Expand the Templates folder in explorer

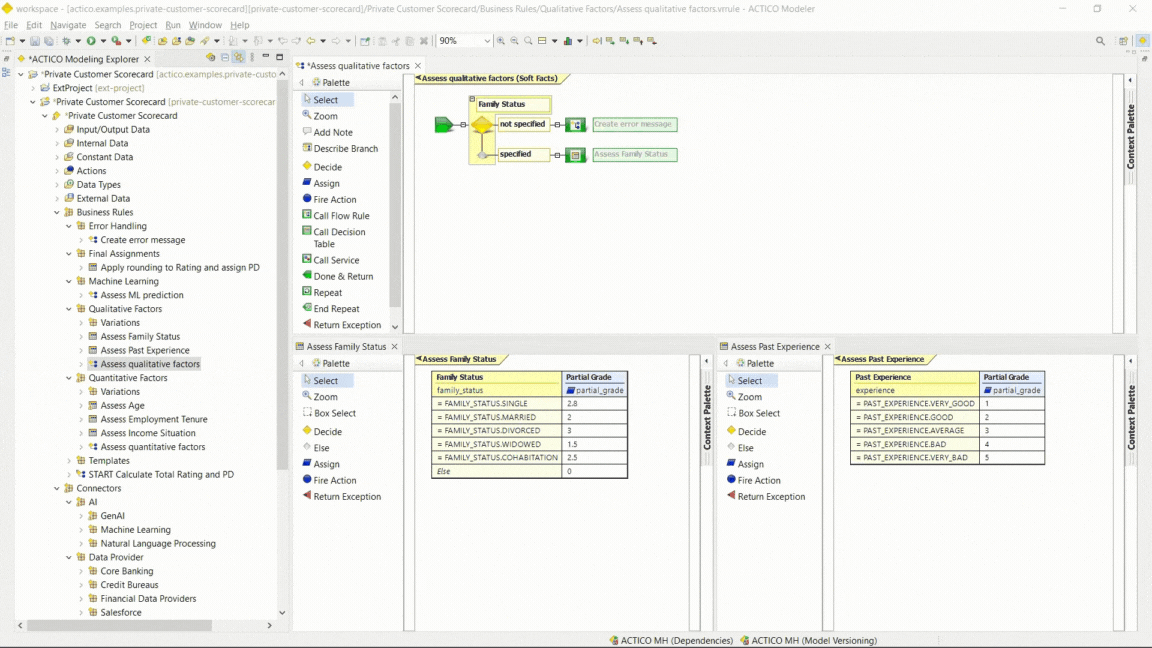(69, 461)
